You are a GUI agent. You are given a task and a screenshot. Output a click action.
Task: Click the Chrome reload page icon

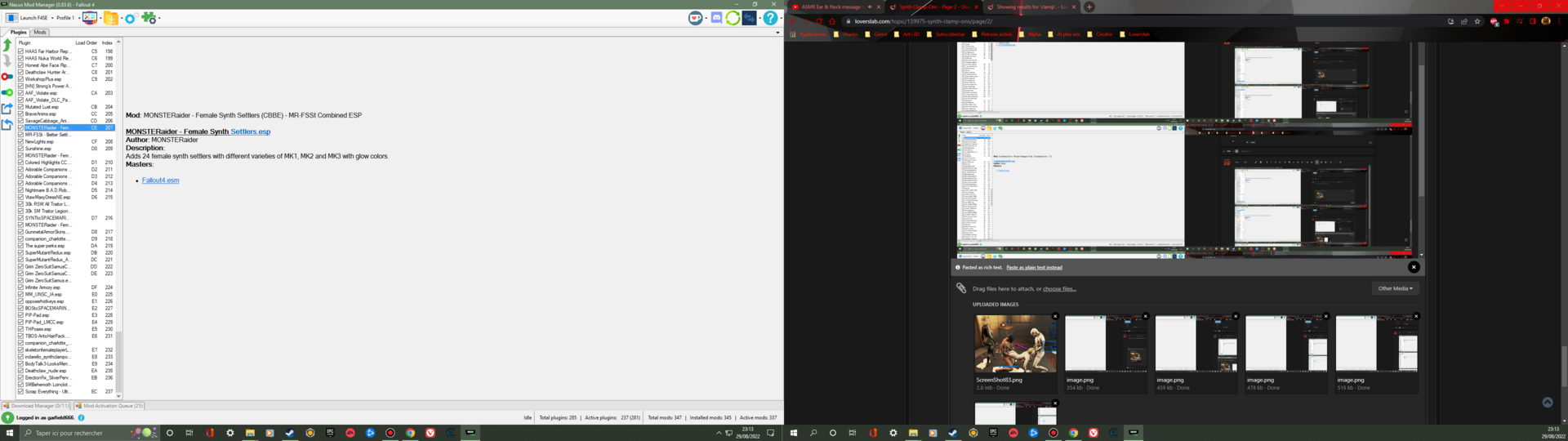(819, 21)
